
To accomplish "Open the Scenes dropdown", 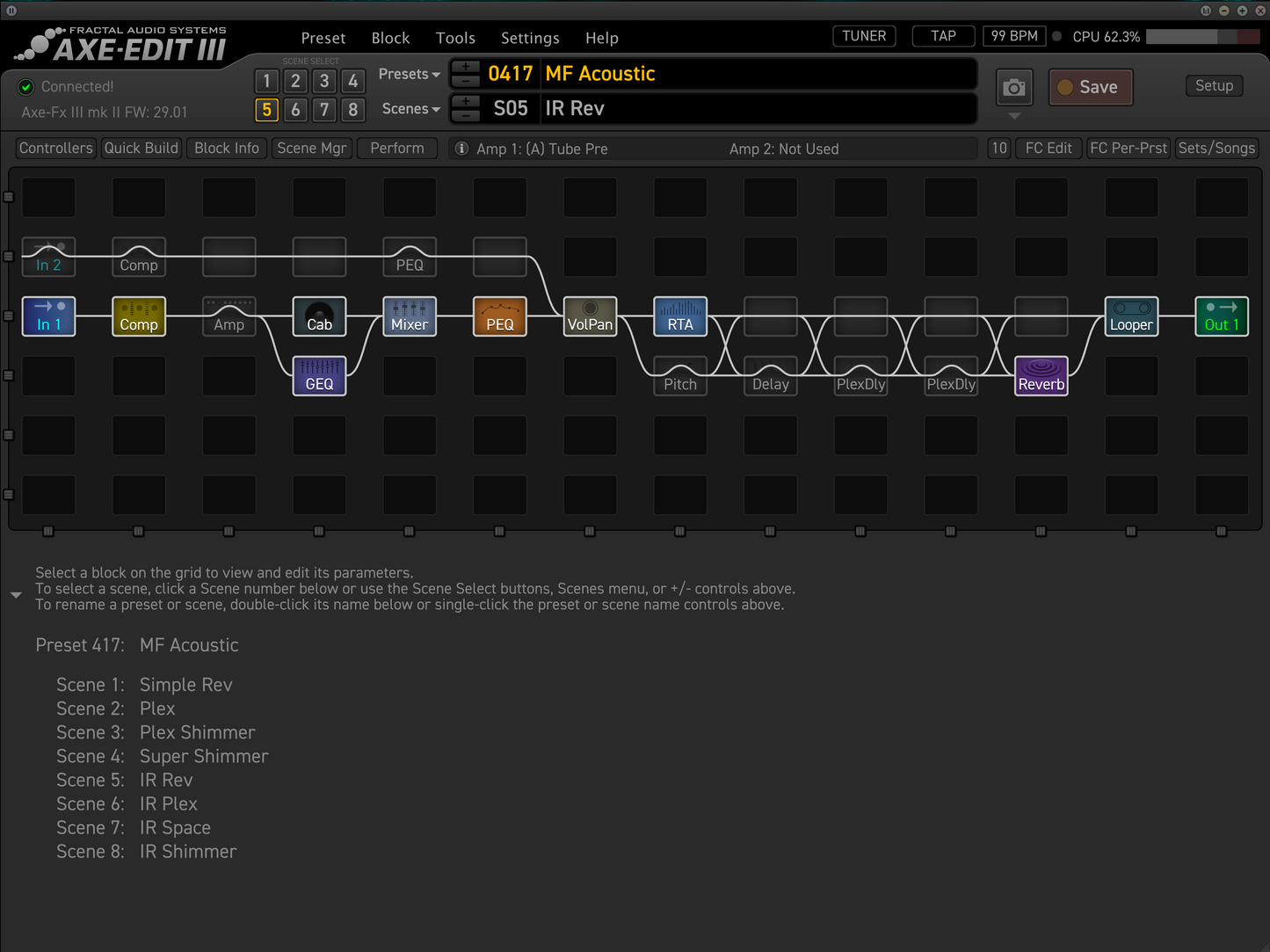I will [x=410, y=109].
